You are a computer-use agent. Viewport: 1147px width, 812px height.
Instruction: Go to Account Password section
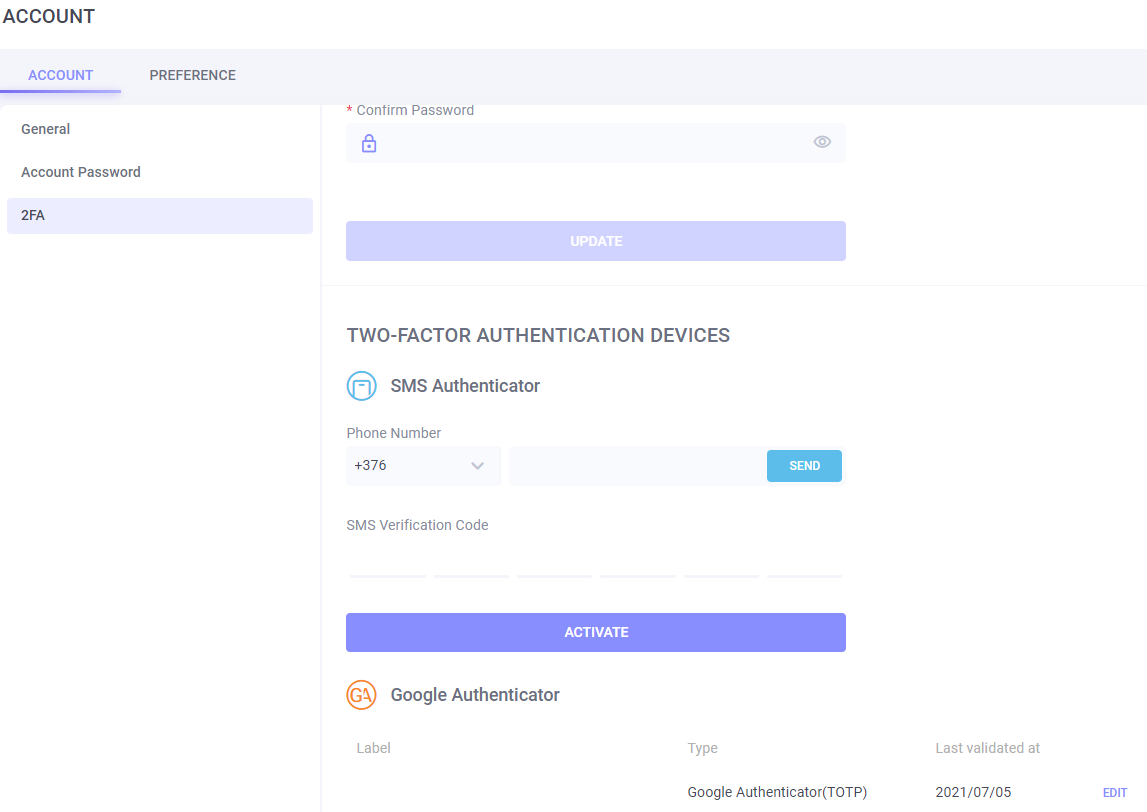click(x=81, y=172)
